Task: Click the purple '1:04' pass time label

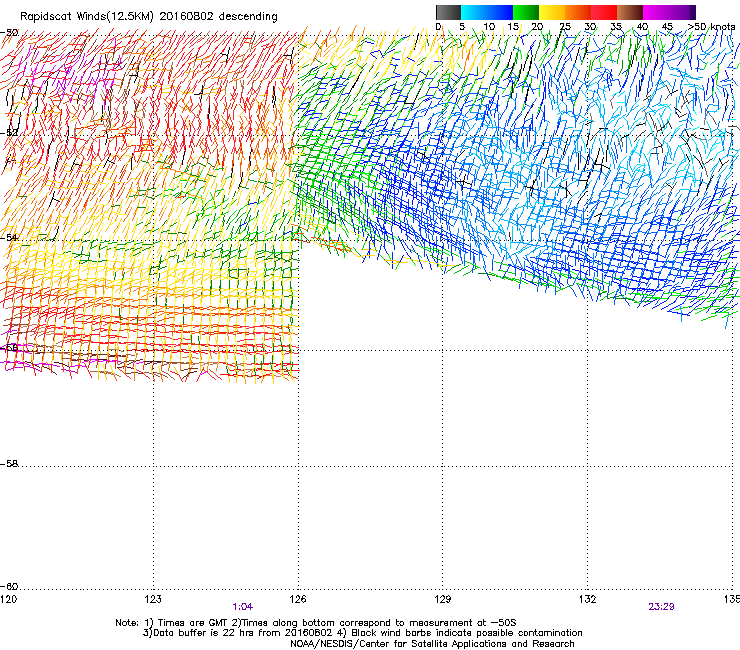Action: click(x=243, y=607)
